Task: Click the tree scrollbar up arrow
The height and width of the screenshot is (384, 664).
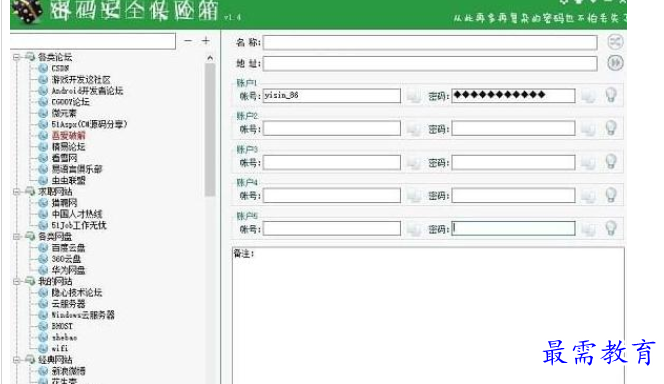Action: (x=210, y=58)
